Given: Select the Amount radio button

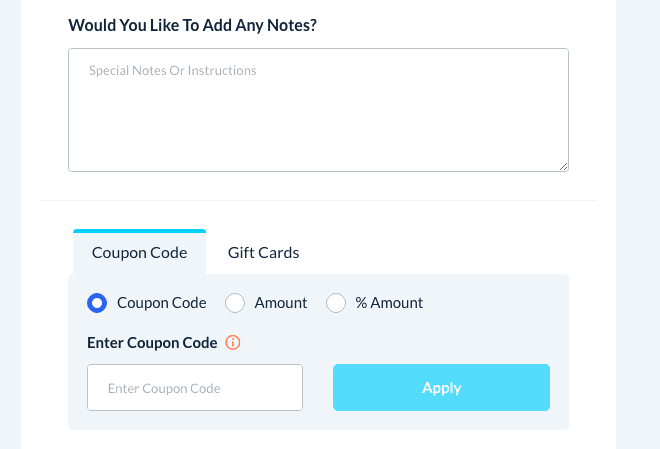Looking at the screenshot, I should (x=235, y=303).
